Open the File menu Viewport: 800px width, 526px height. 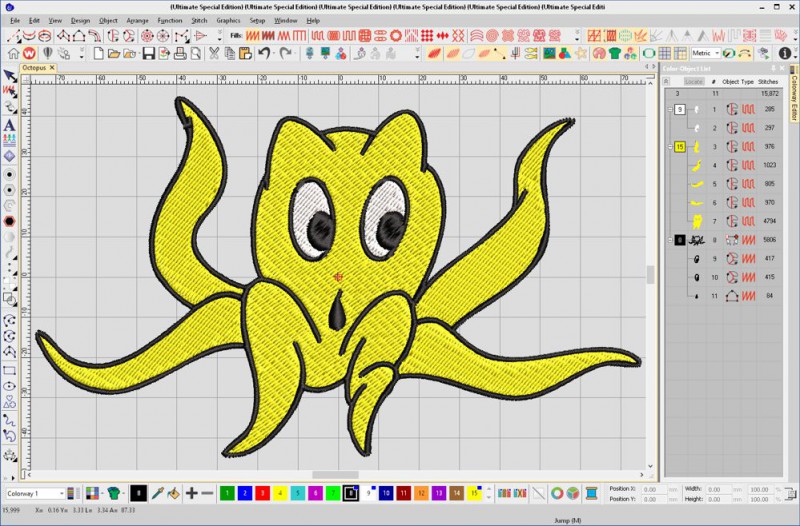[15, 20]
